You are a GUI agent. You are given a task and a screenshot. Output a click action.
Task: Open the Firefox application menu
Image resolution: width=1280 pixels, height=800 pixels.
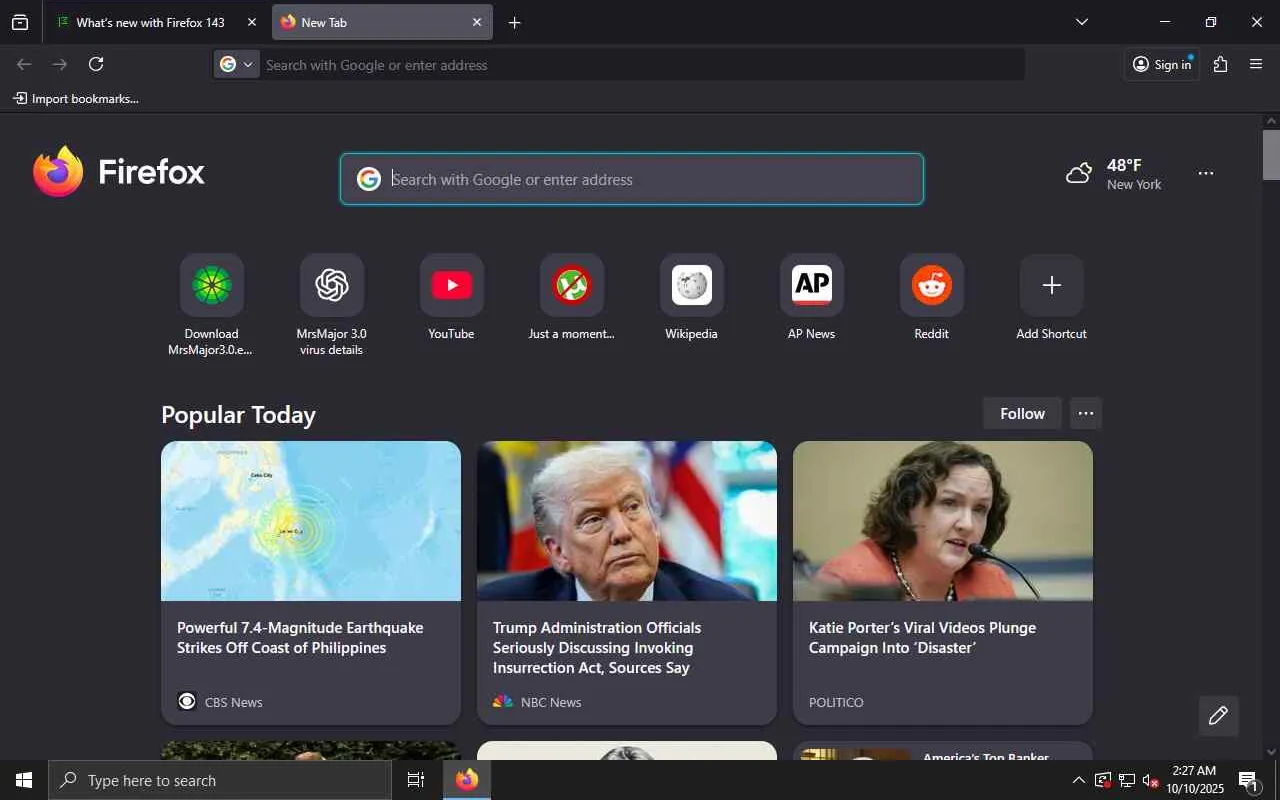pos(1256,64)
